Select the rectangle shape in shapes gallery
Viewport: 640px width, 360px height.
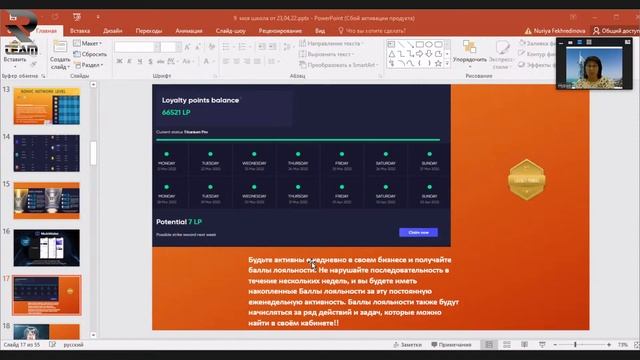419,44
